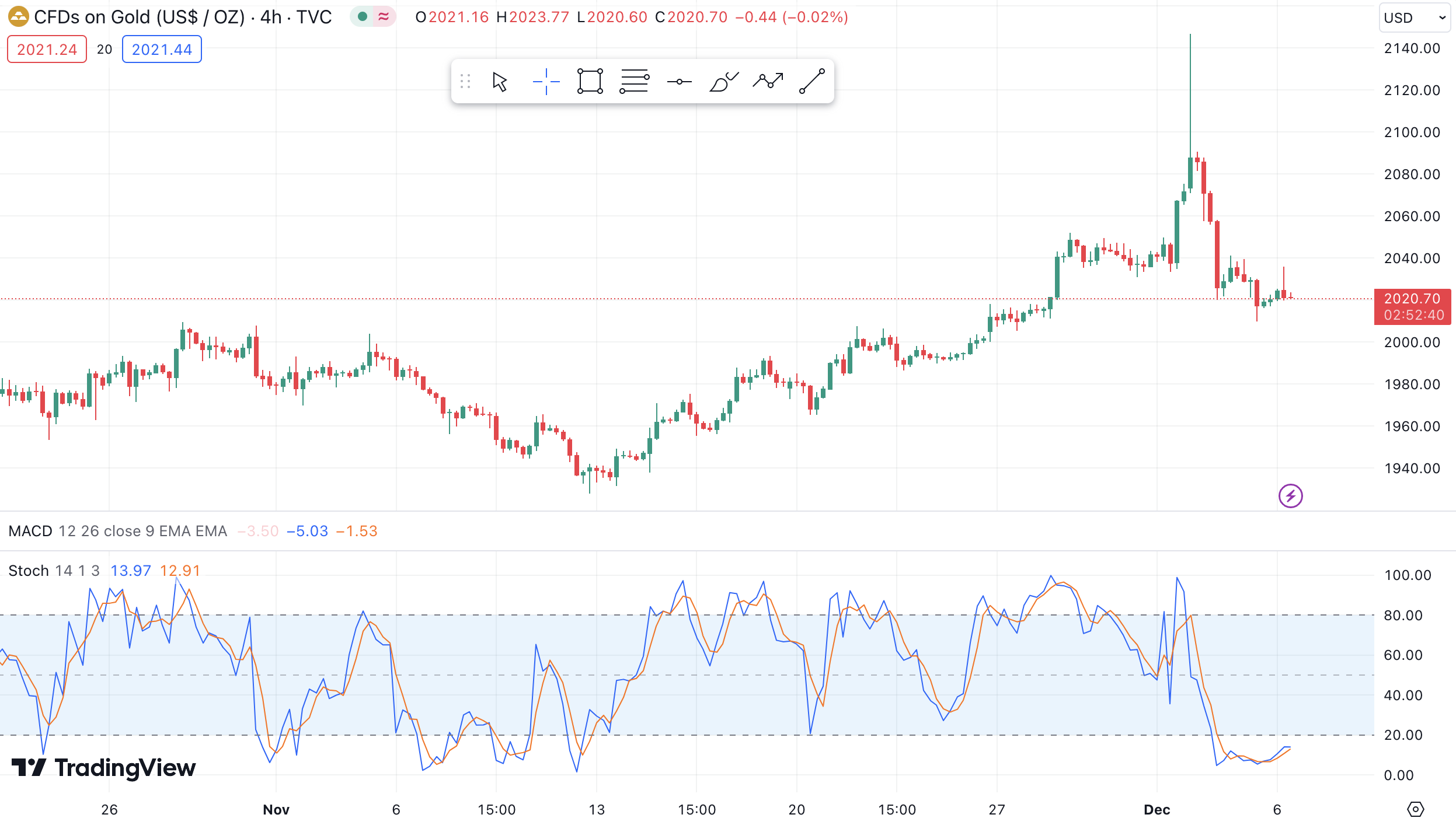The image size is (1456, 825).
Task: Select the brush drawing tool
Action: point(724,82)
